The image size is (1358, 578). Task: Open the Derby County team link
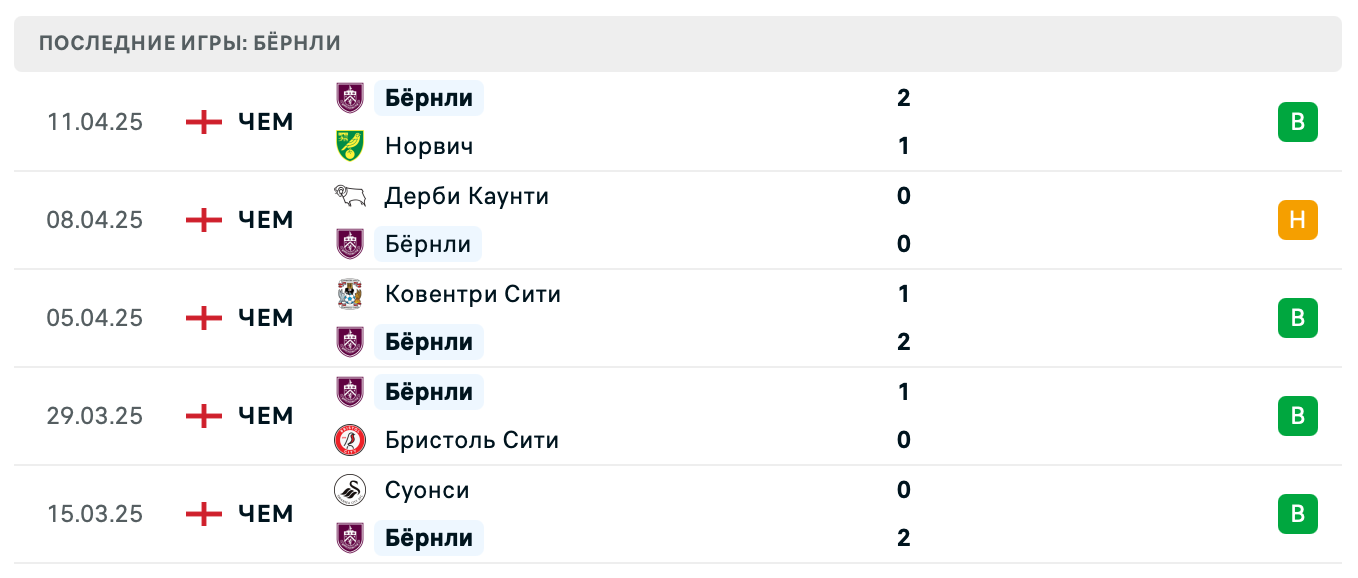(467, 196)
